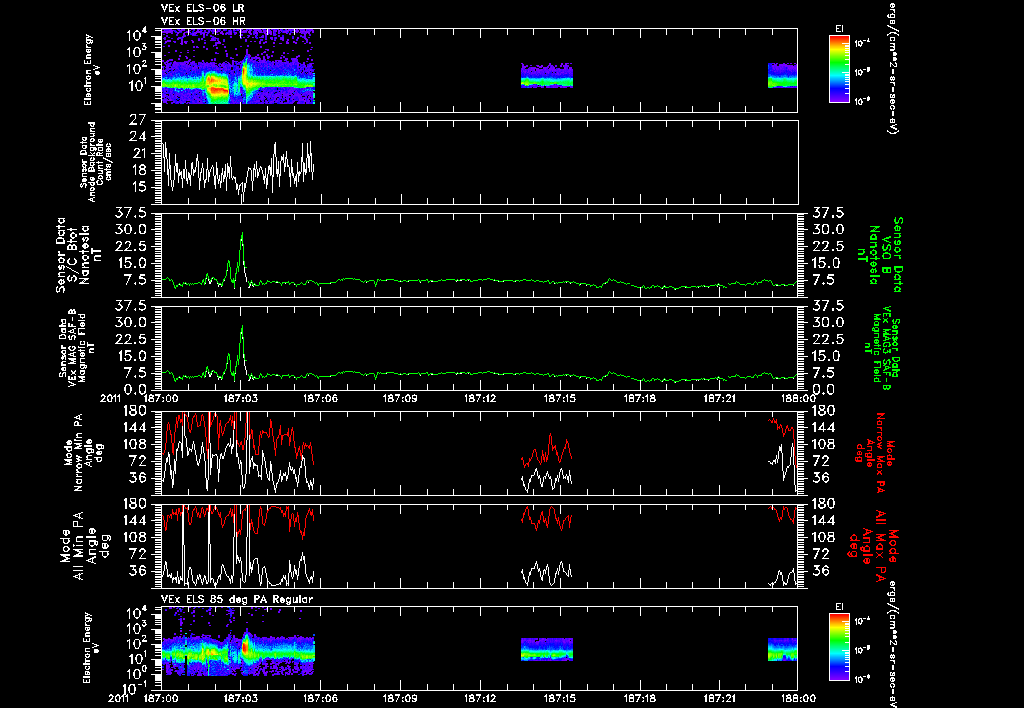Click the white count rate trace in second panel

(x=238, y=170)
